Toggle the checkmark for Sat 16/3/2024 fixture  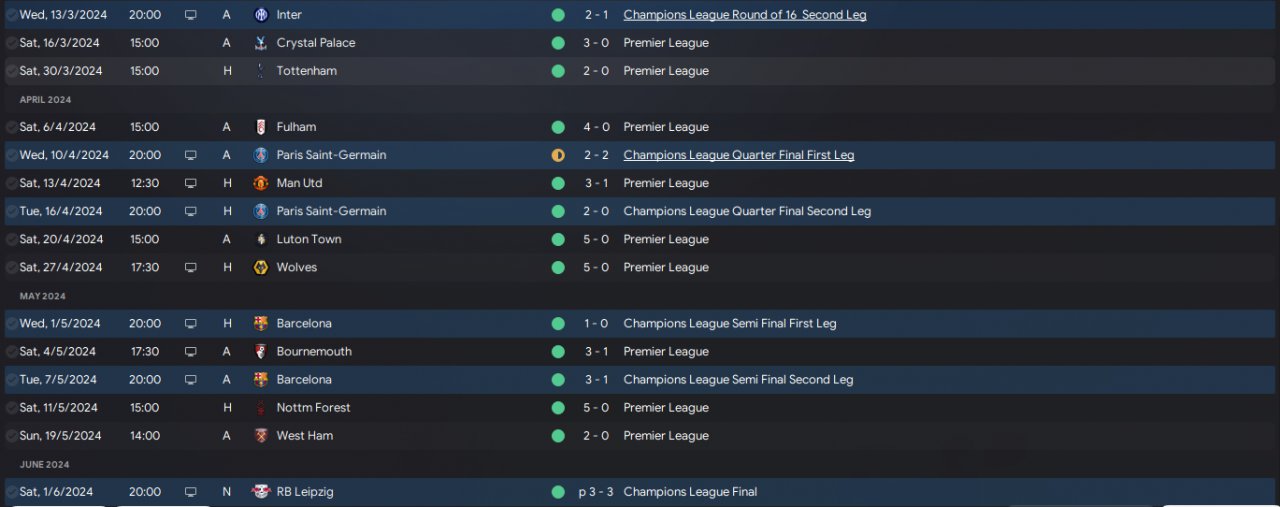coord(11,43)
